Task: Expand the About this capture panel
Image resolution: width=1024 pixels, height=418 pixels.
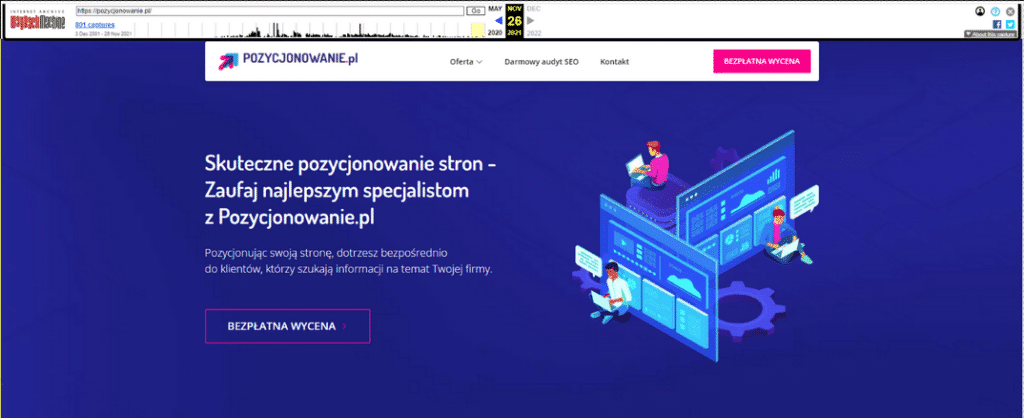Action: click(990, 34)
